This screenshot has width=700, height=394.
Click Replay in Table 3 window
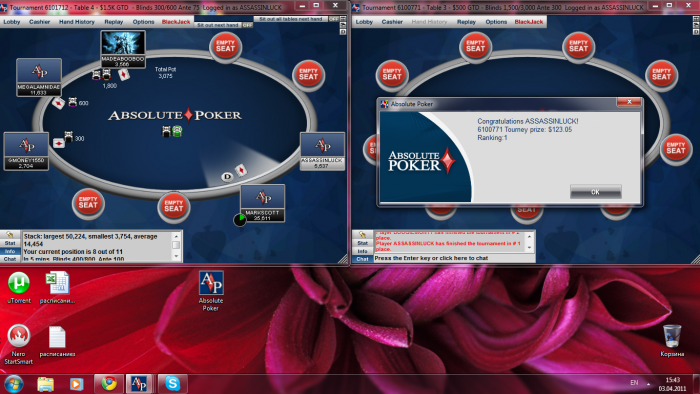[466, 22]
